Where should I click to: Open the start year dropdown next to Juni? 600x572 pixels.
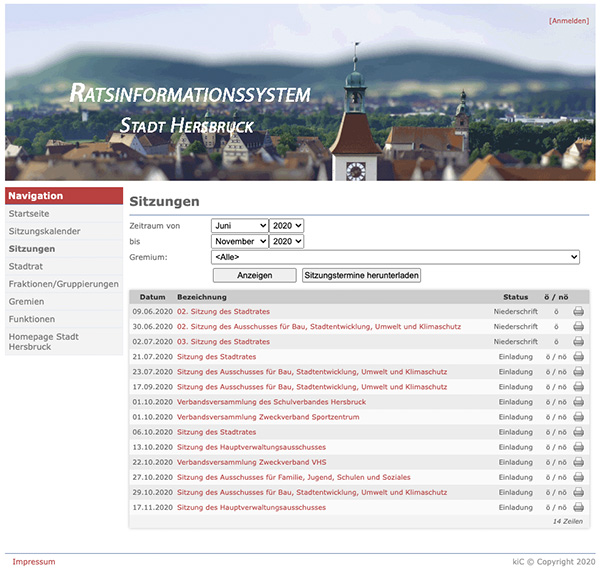click(286, 226)
